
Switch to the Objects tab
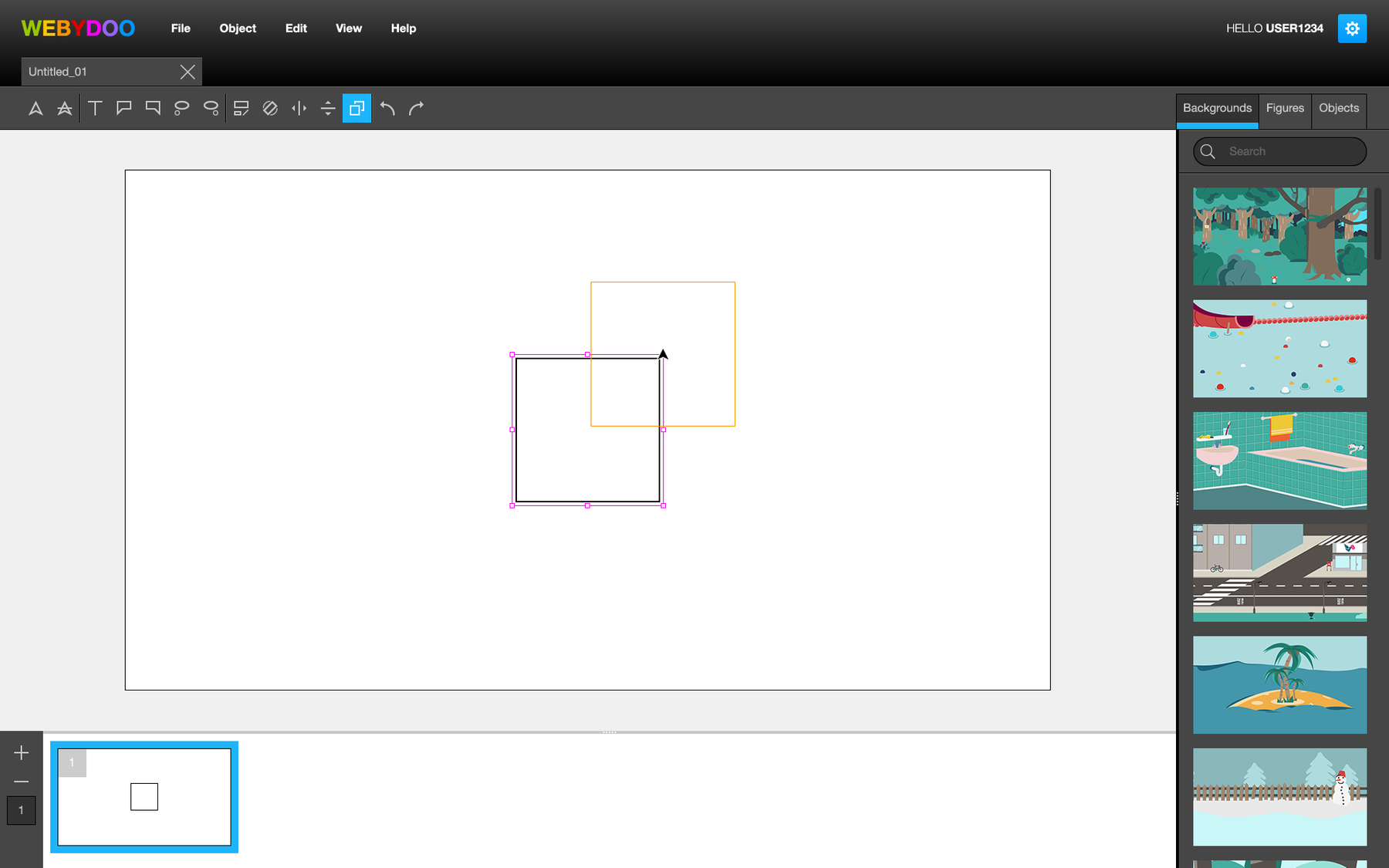point(1339,109)
